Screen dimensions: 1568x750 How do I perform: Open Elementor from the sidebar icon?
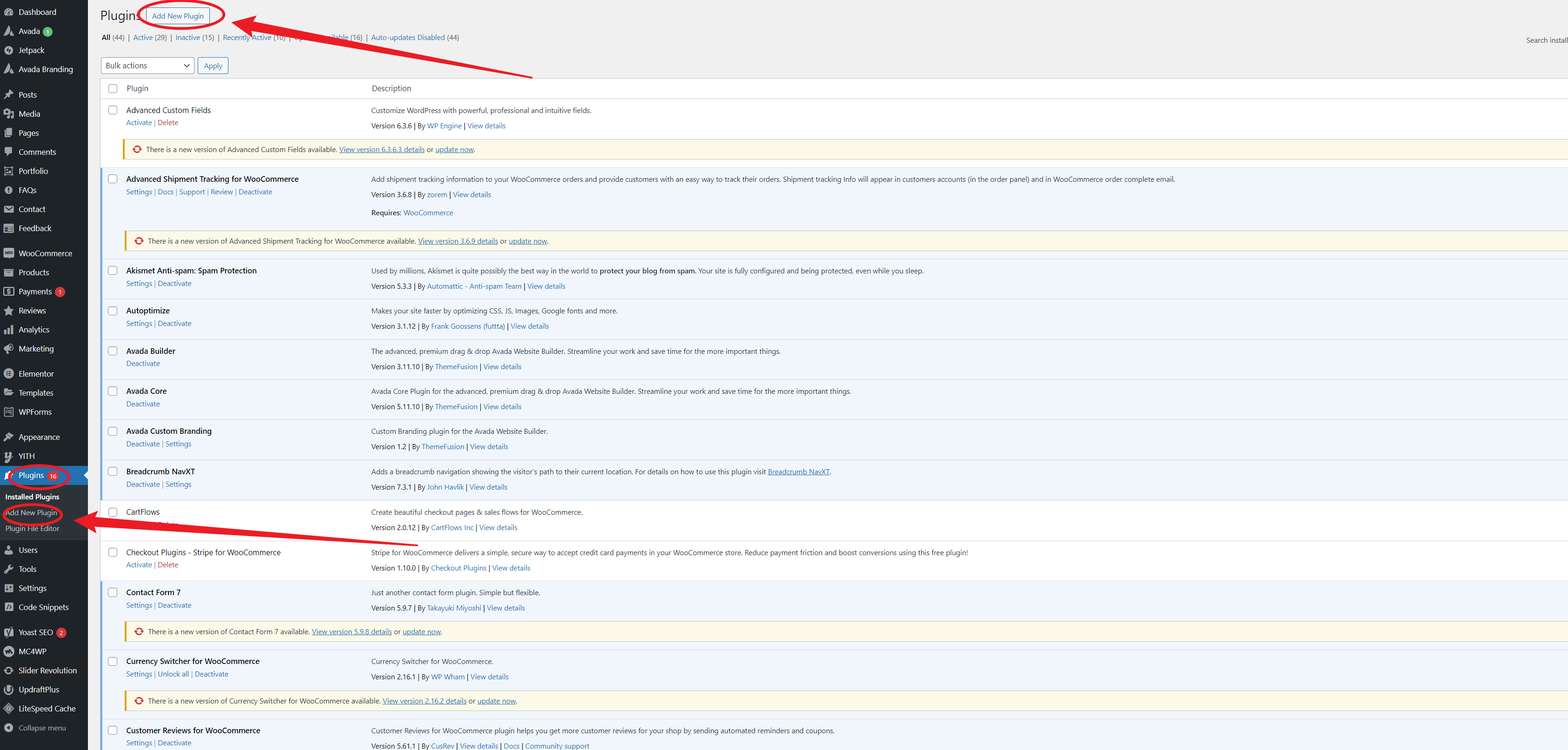9,373
